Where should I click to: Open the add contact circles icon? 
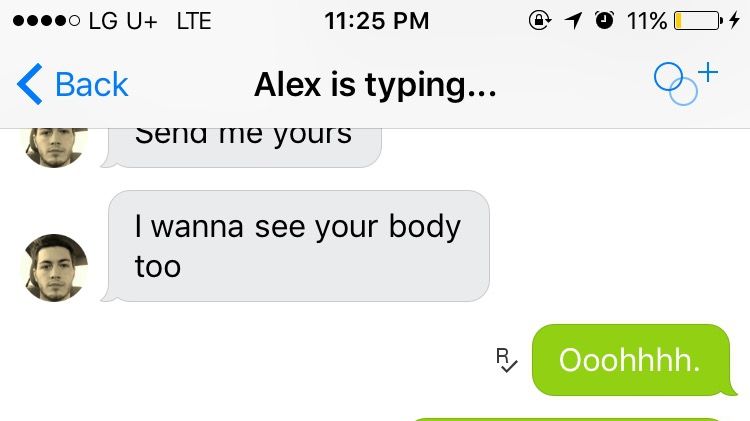675,84
